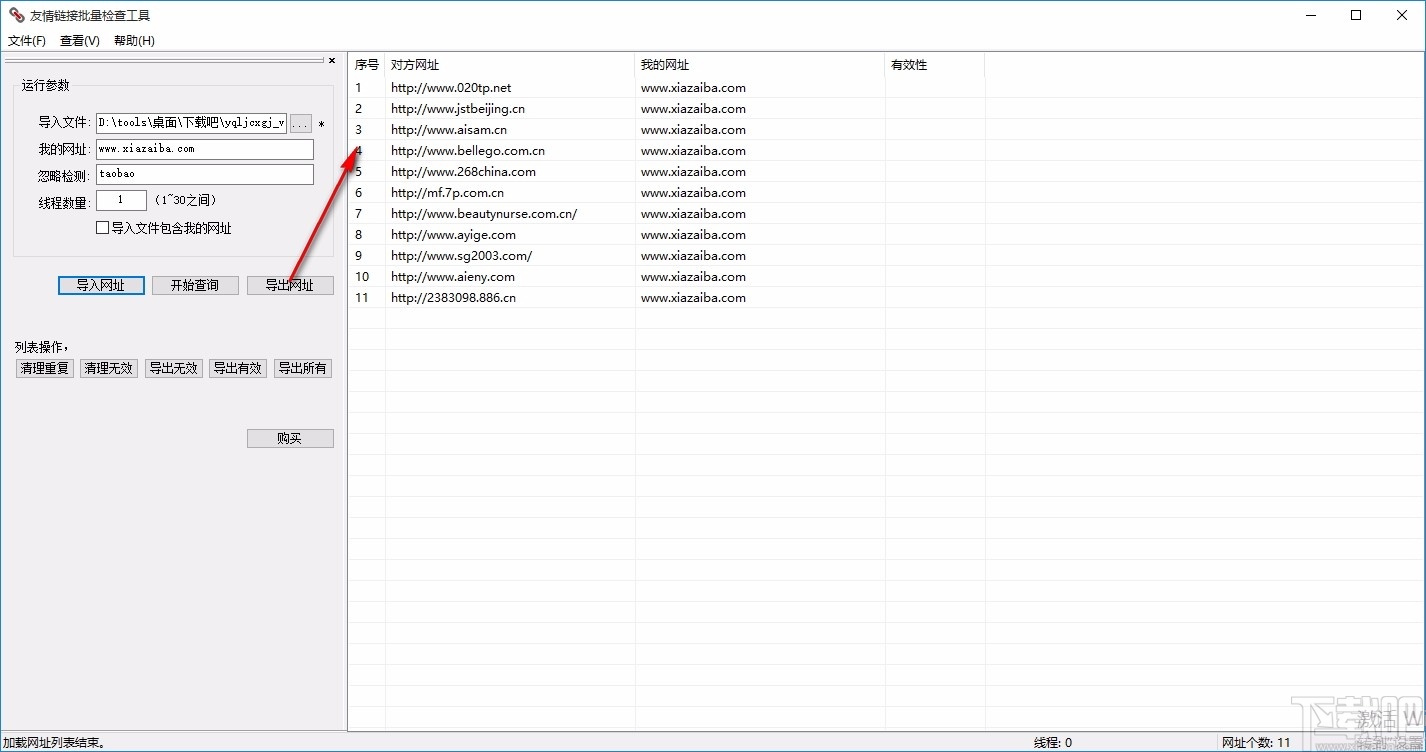Close the left parameters panel
This screenshot has height=752, width=1426.
(x=332, y=60)
